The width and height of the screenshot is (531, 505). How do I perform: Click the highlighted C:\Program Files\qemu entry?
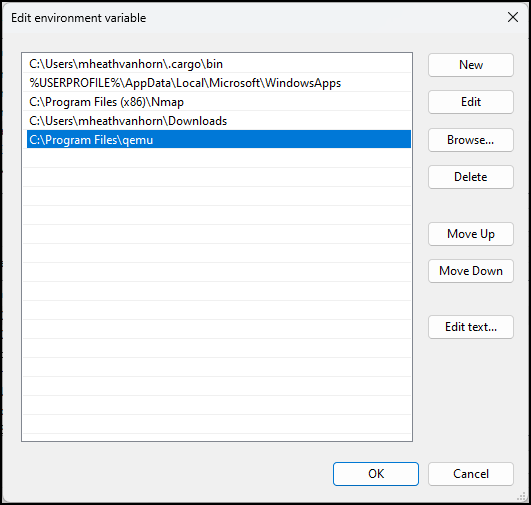[x=219, y=140]
